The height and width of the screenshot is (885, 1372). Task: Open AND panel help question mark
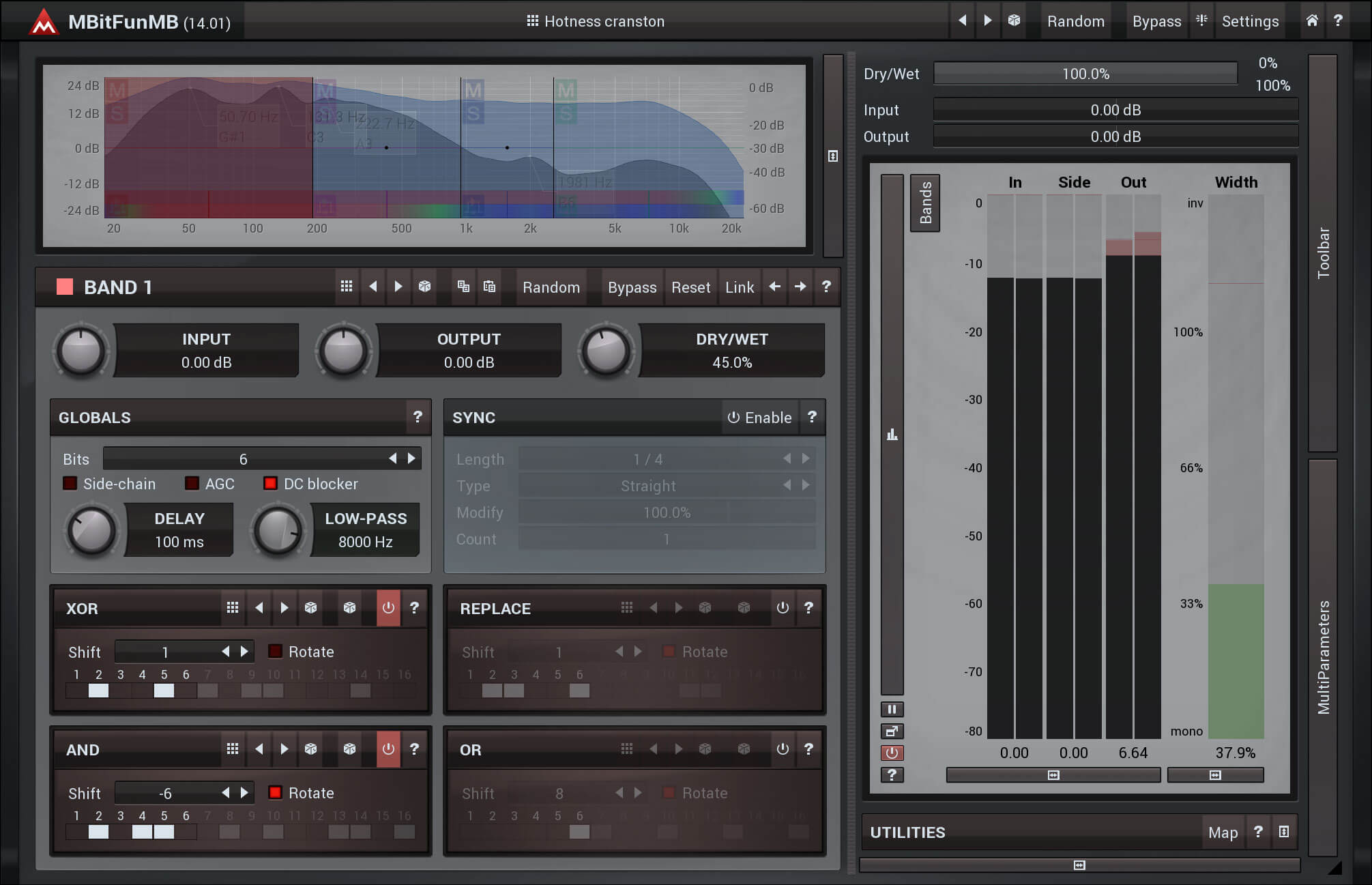[414, 749]
